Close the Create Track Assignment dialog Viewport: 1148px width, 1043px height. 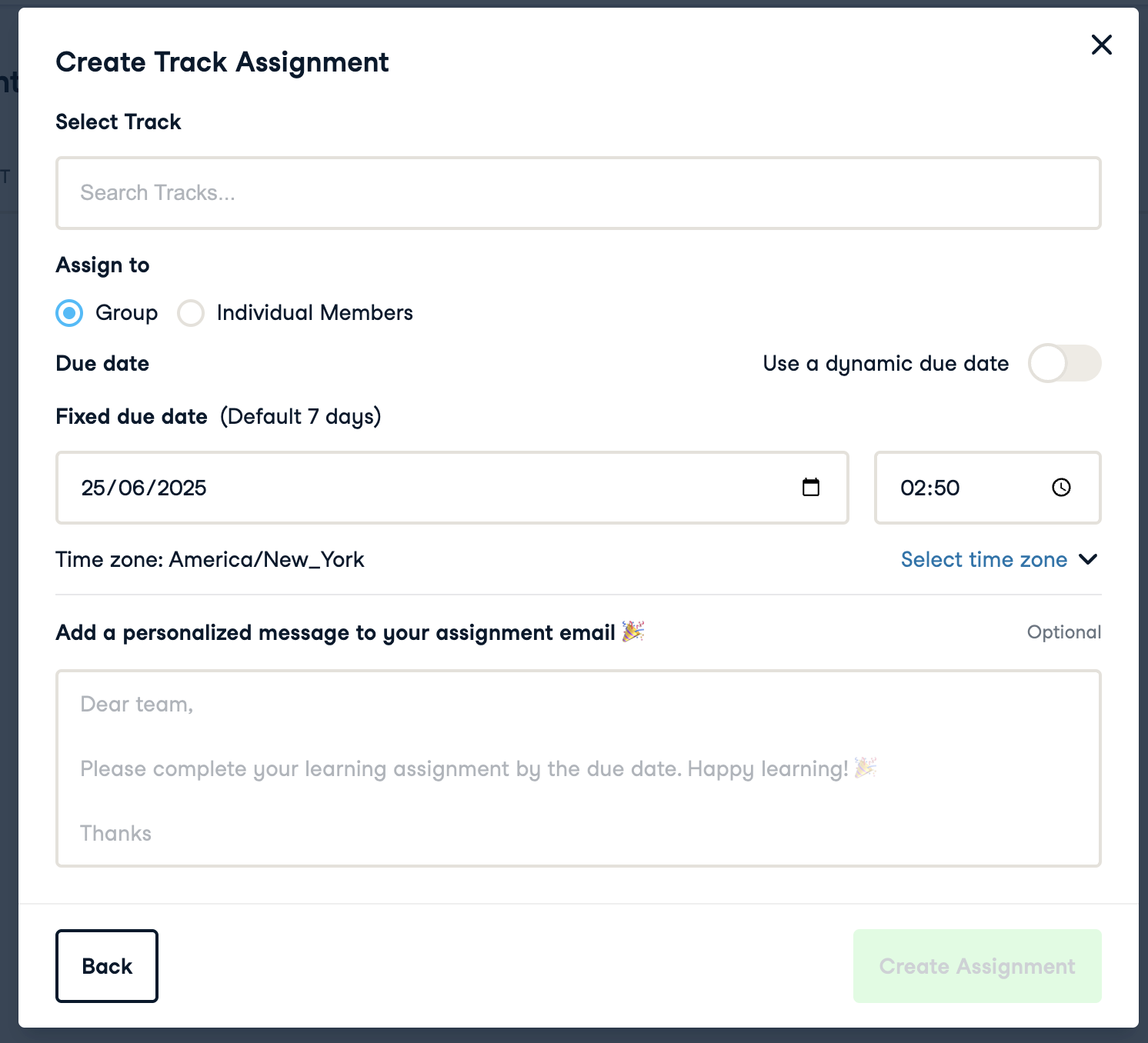click(1101, 45)
